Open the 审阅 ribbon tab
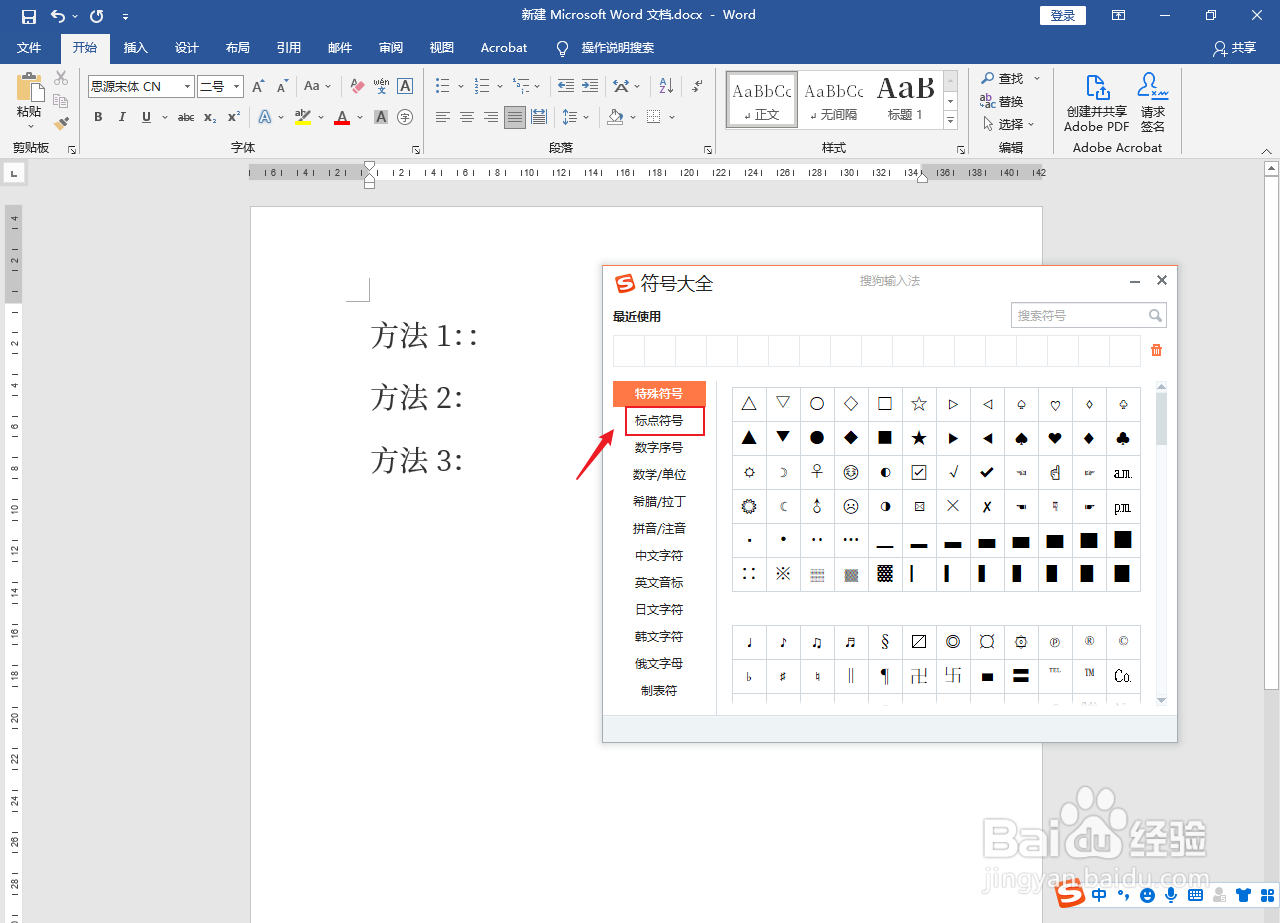The image size is (1280, 923). tap(390, 47)
